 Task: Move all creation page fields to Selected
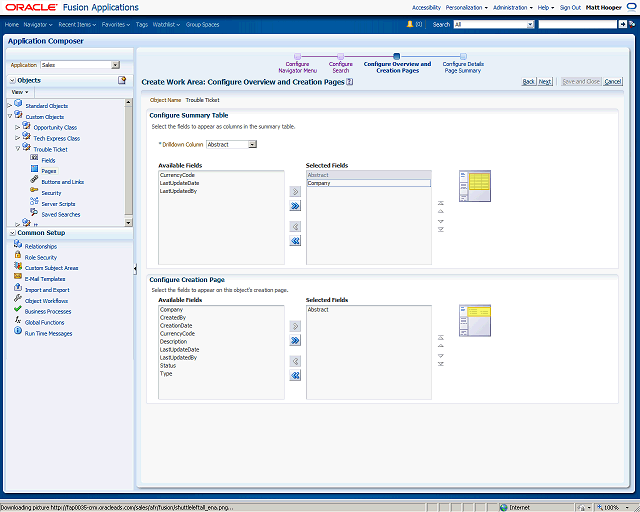point(295,341)
